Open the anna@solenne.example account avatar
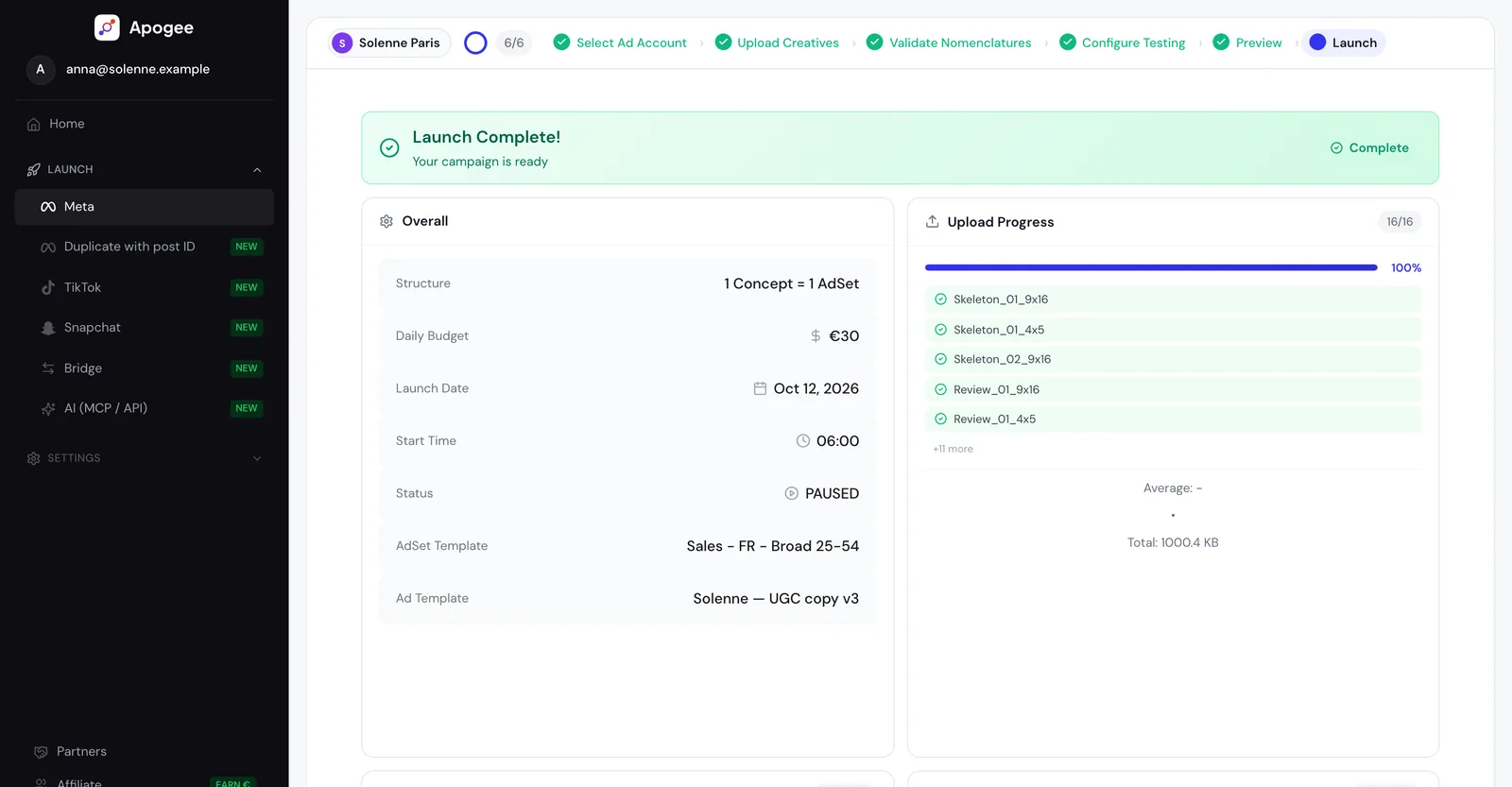The width and height of the screenshot is (1512, 787). point(40,69)
